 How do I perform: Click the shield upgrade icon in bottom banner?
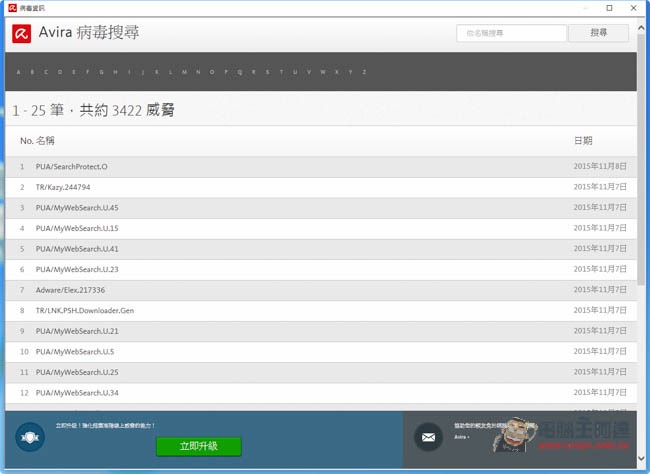[x=30, y=437]
